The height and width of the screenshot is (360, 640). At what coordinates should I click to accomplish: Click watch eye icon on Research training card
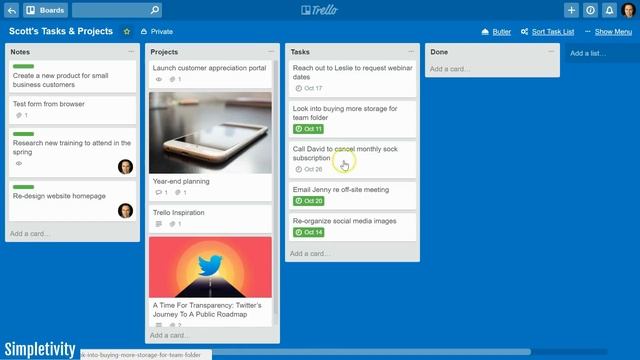tap(19, 163)
